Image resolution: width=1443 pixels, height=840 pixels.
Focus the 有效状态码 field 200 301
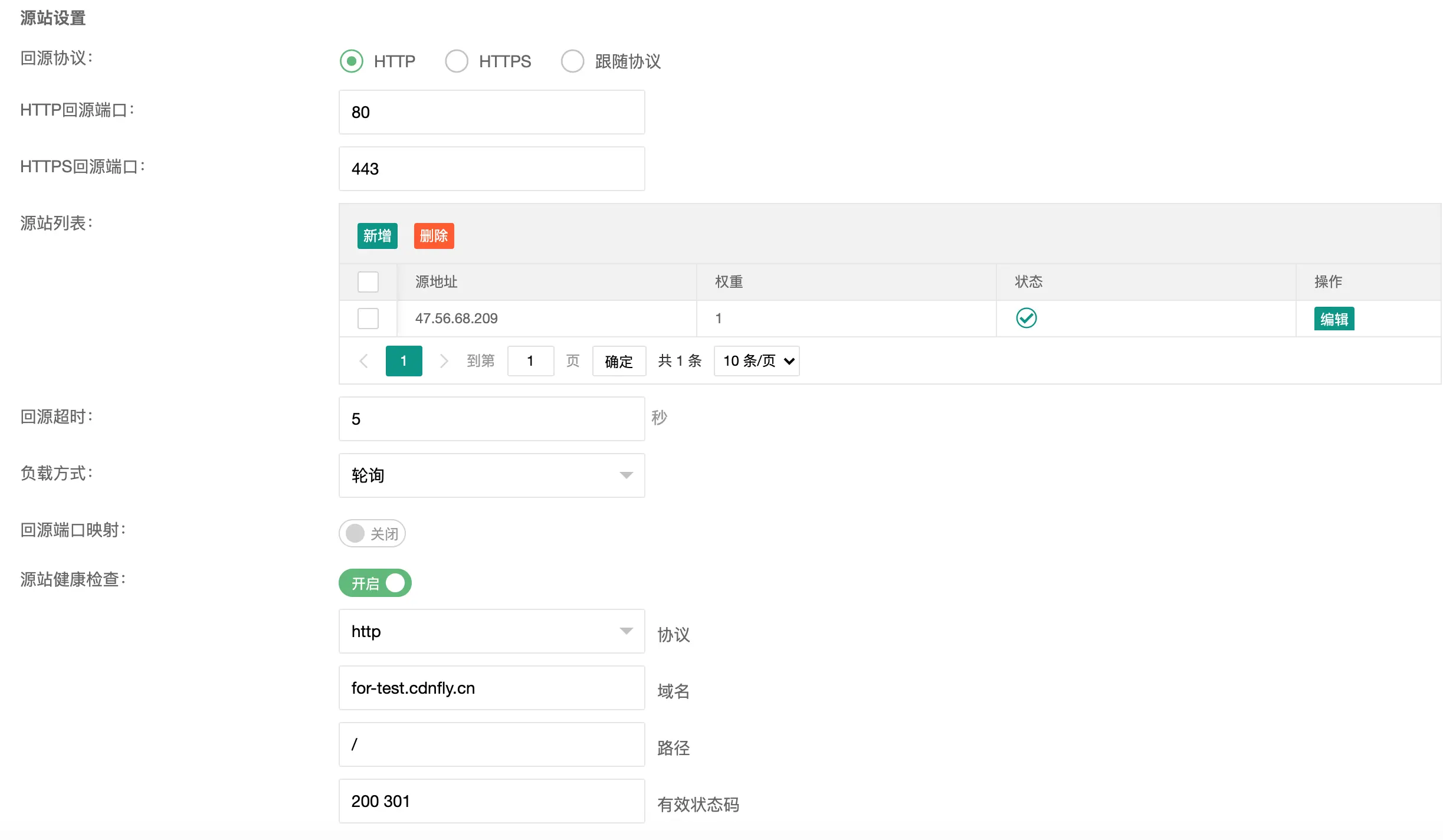coord(491,801)
